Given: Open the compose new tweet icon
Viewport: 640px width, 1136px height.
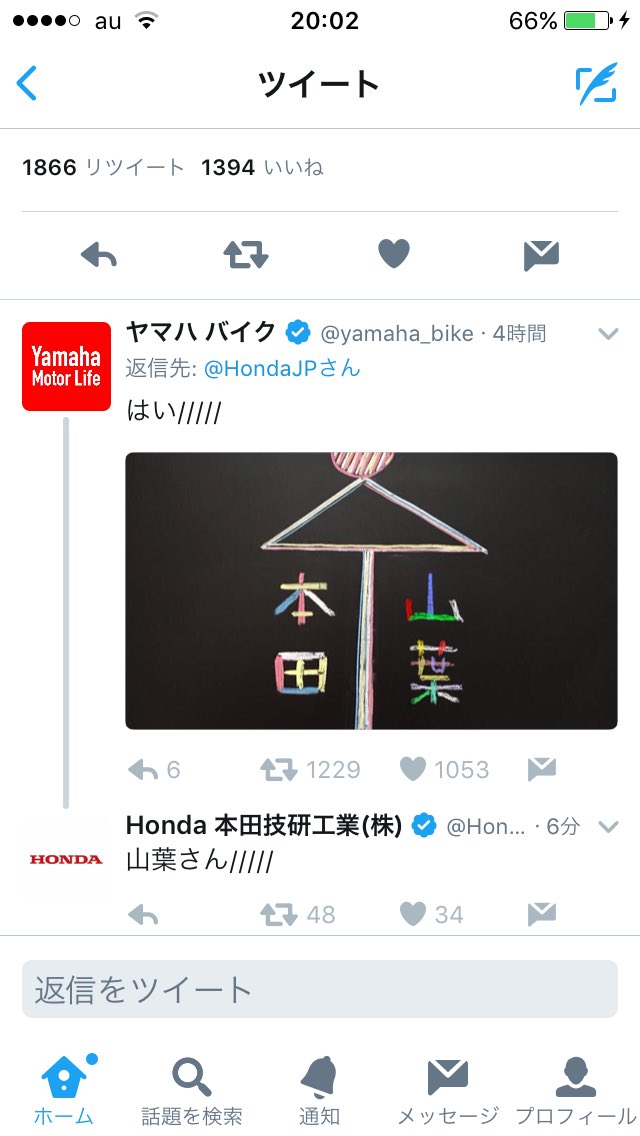Looking at the screenshot, I should tap(597, 84).
